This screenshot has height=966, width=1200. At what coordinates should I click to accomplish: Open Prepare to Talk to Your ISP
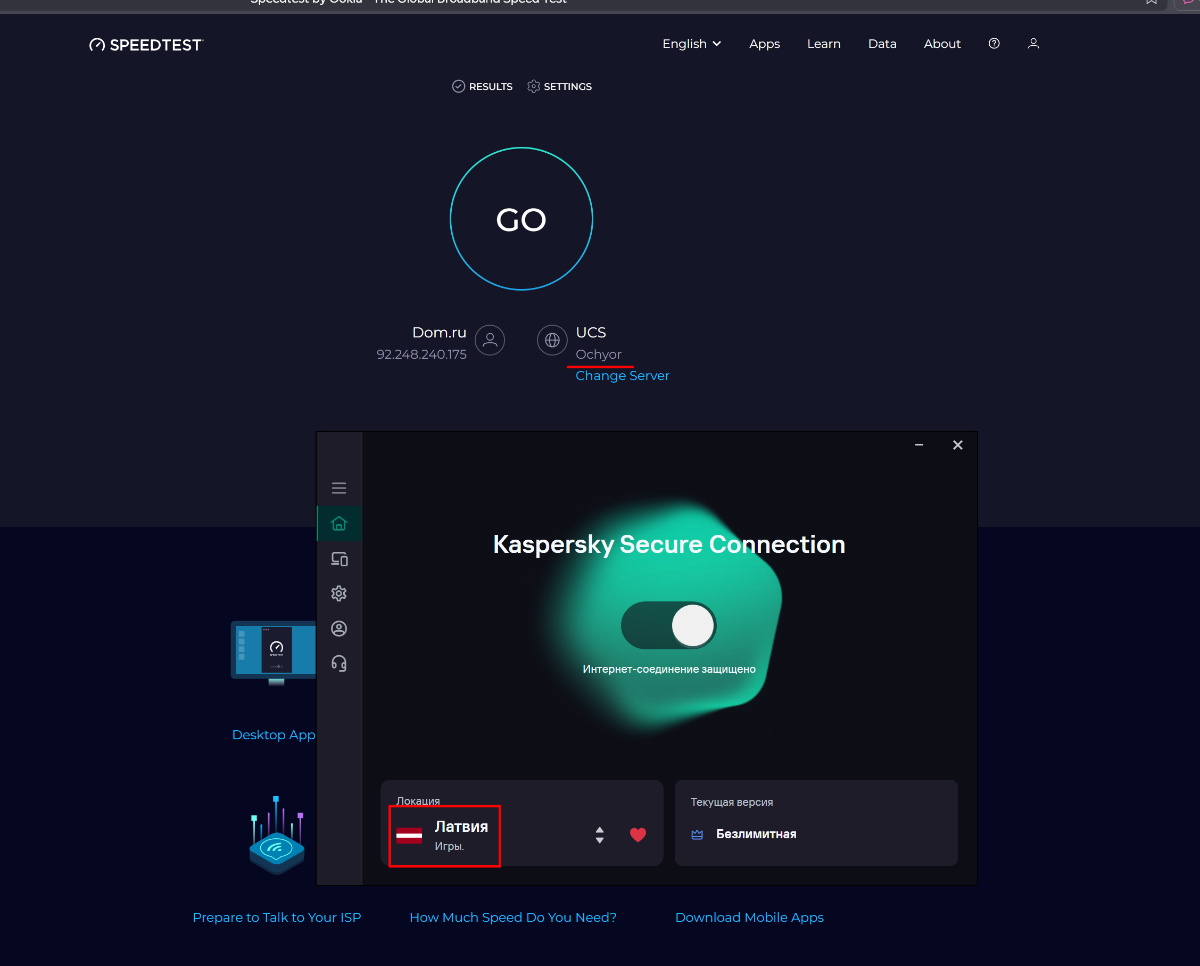click(x=277, y=918)
